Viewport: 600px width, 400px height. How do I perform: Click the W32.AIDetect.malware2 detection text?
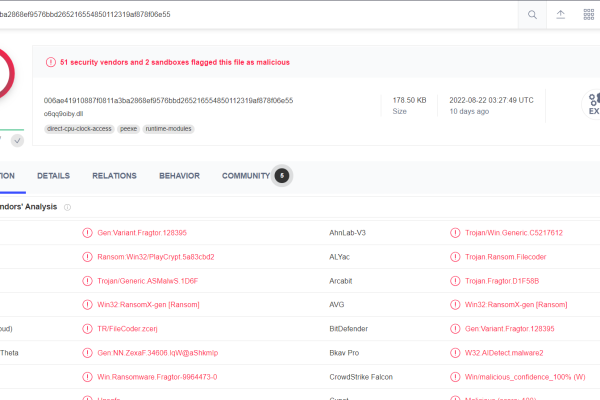pos(504,353)
